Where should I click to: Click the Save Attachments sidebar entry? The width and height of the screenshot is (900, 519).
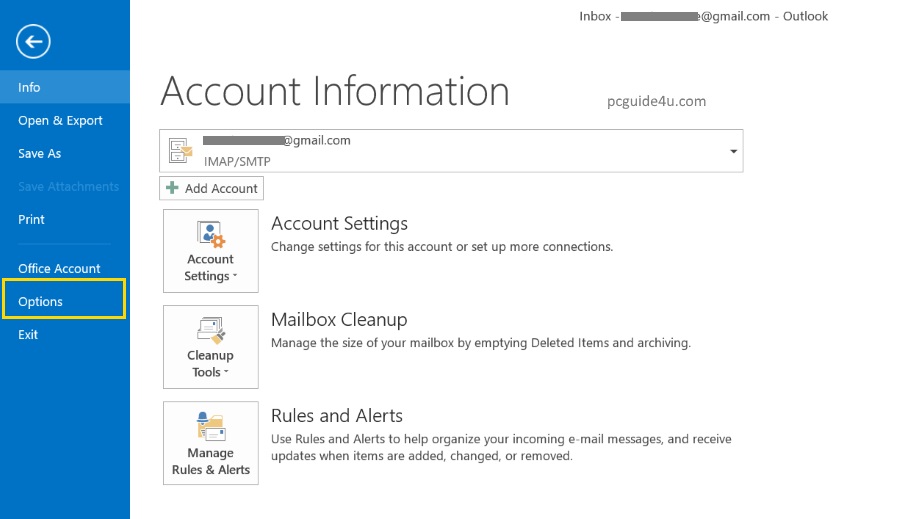(x=68, y=186)
